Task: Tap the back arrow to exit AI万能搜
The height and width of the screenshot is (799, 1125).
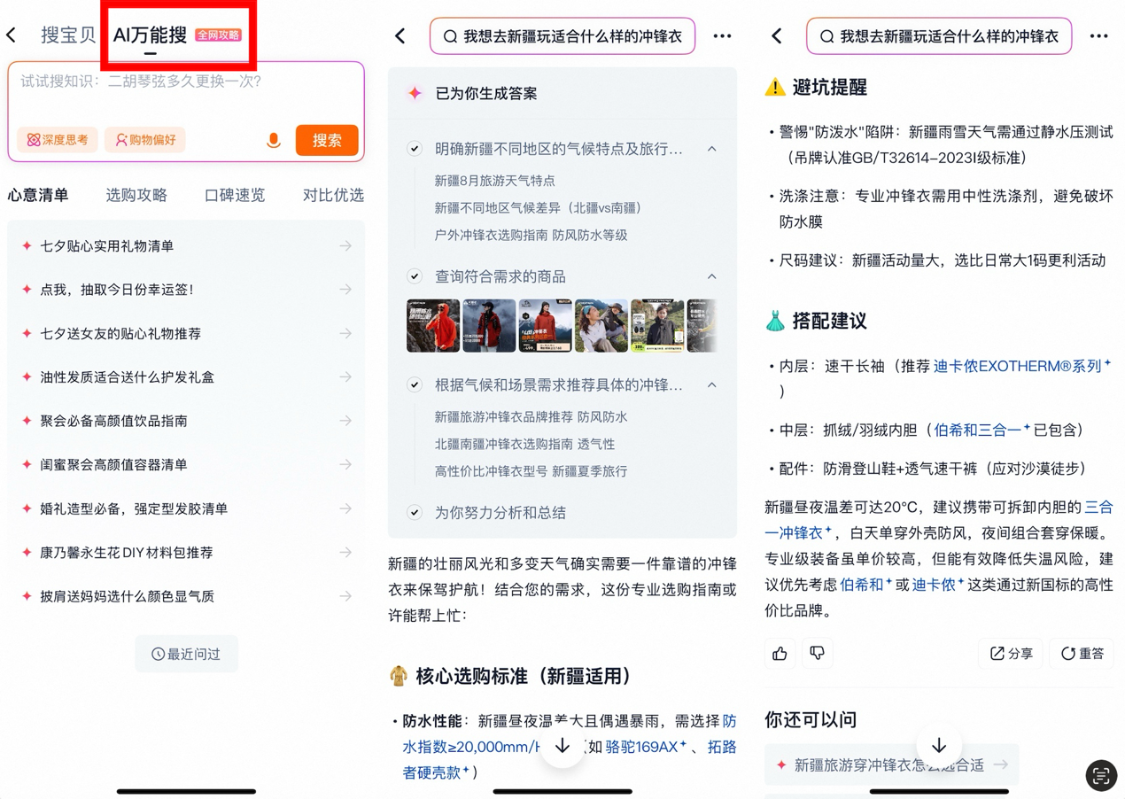Action: point(14,33)
